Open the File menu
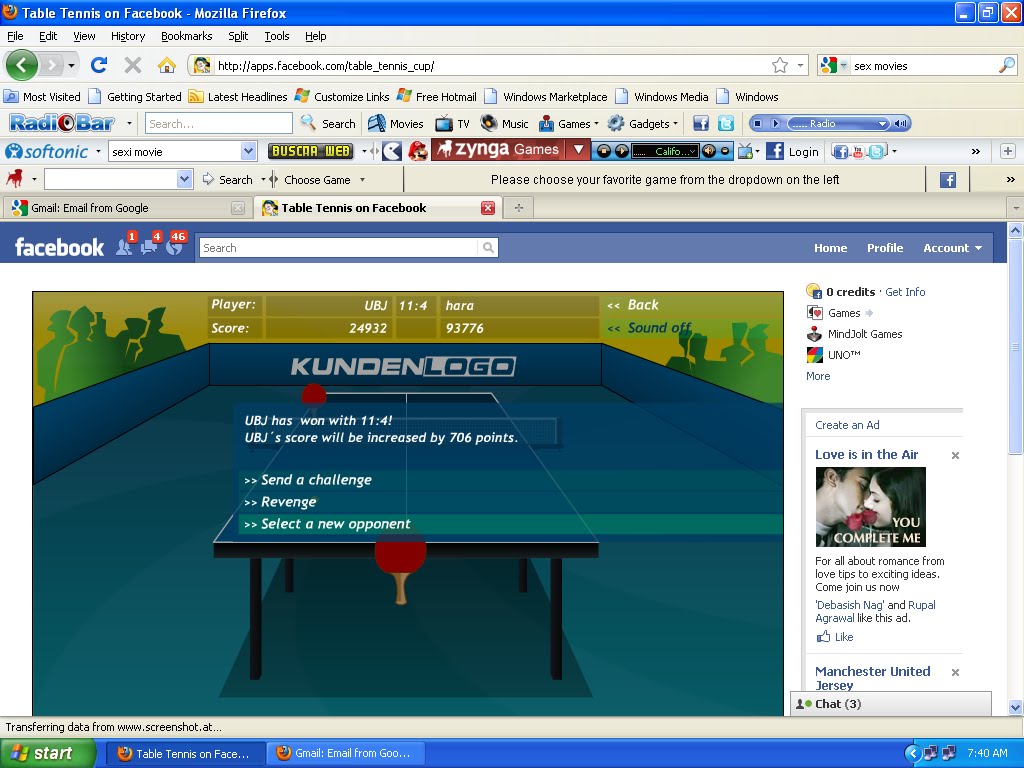 click(x=15, y=36)
